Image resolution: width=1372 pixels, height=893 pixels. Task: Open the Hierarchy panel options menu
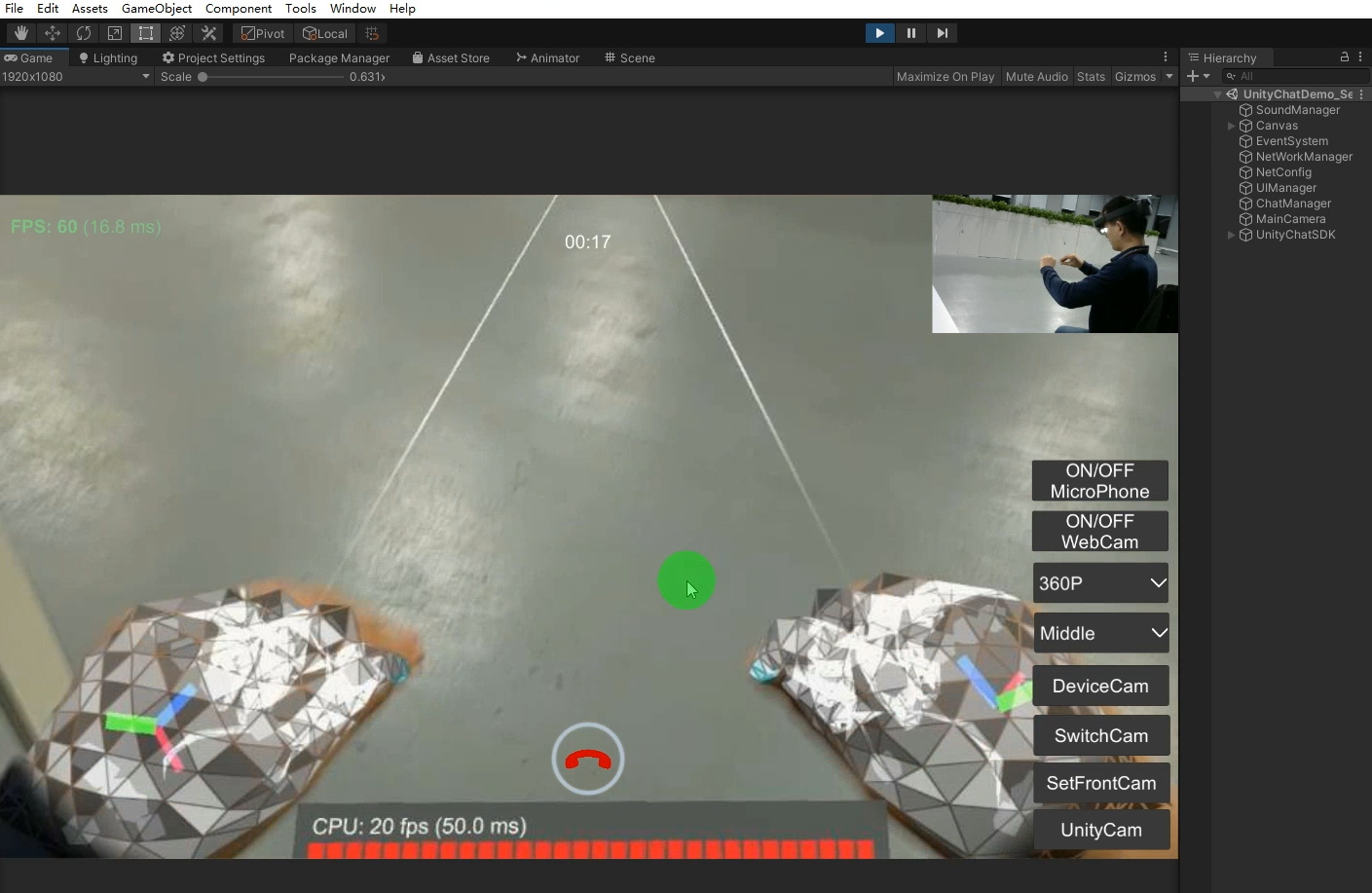tap(1361, 57)
